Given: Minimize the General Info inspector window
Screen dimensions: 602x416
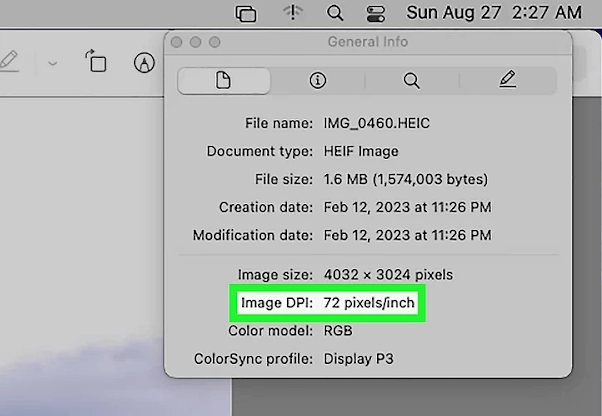Looking at the screenshot, I should tap(194, 43).
